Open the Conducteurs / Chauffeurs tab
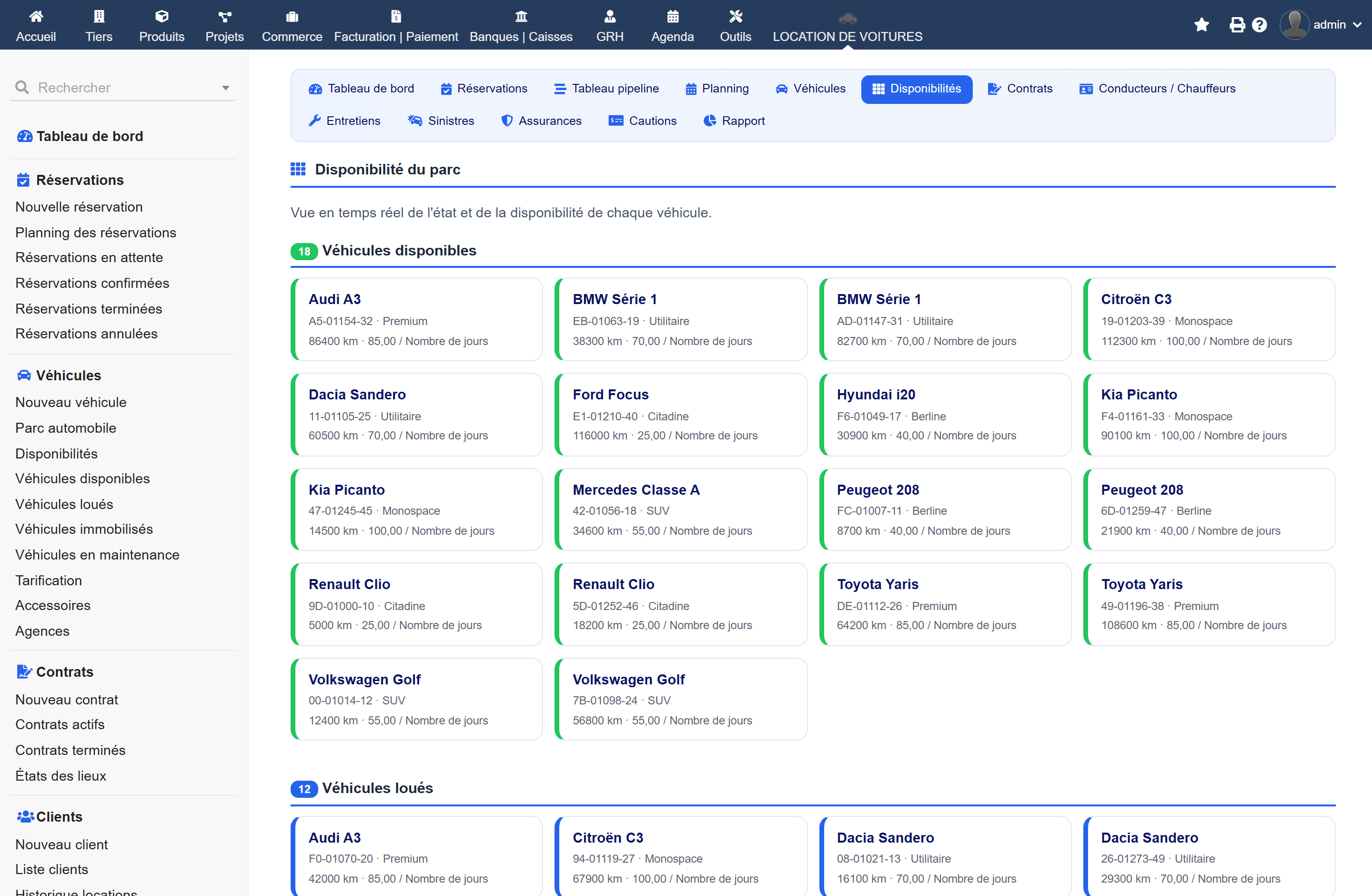1372x896 pixels. 1158,89
